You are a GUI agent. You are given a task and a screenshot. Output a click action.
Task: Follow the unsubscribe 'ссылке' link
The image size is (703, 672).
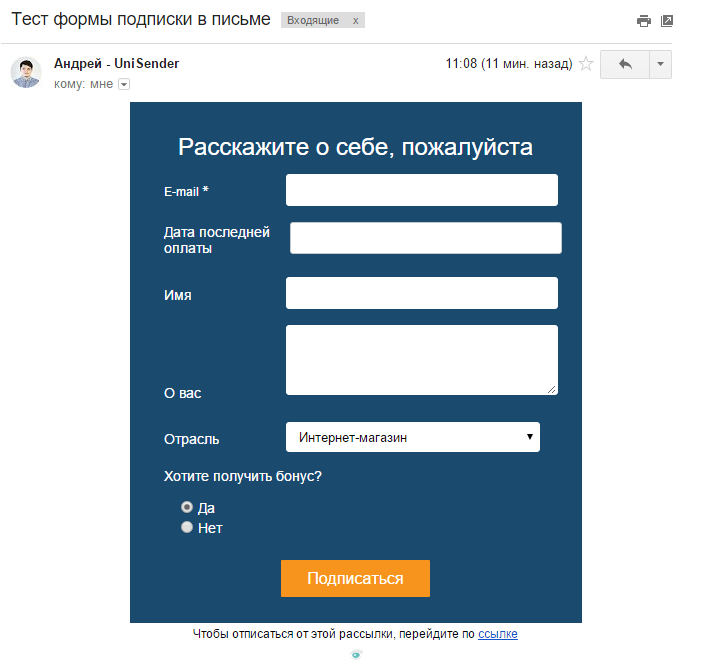(x=498, y=634)
